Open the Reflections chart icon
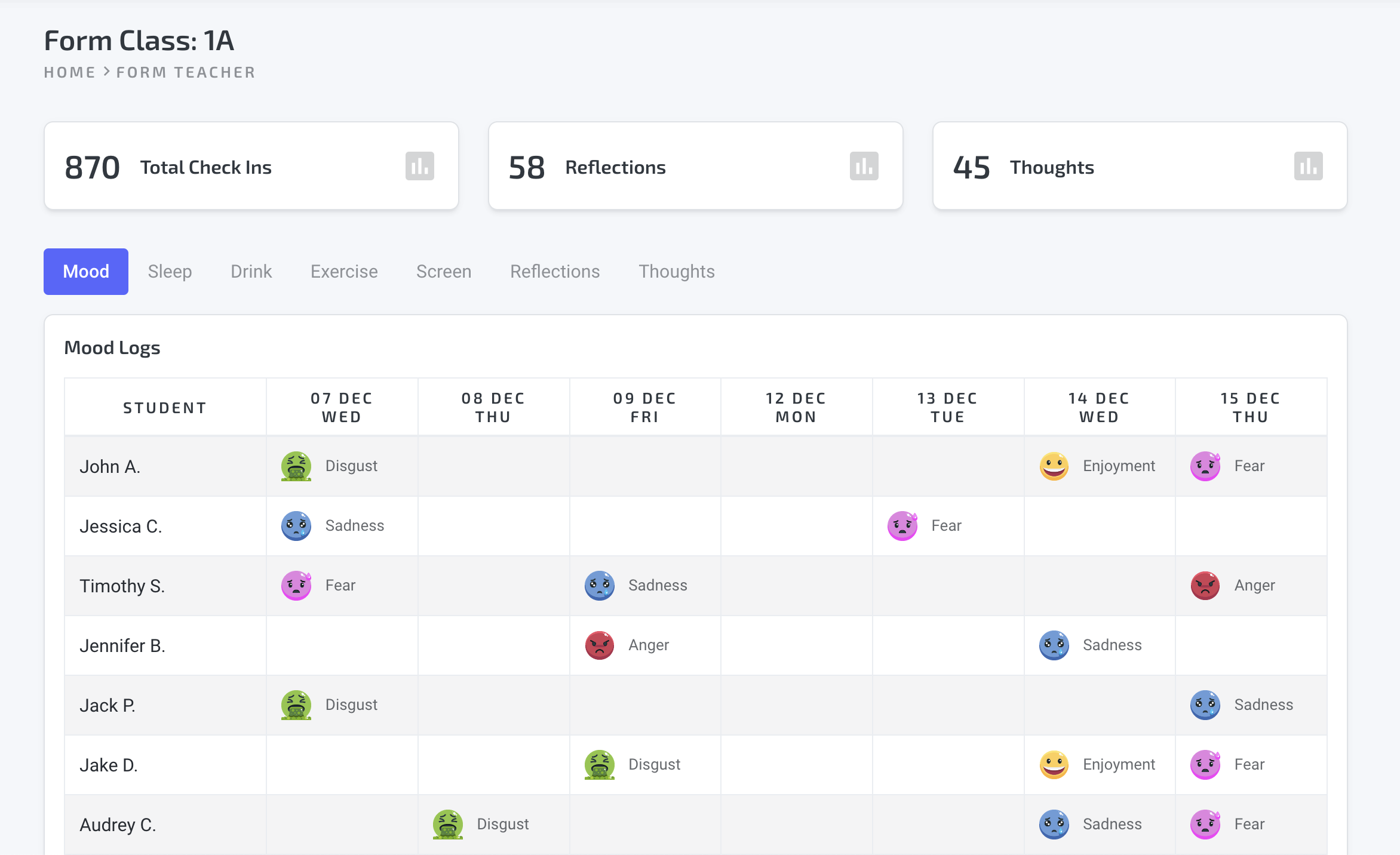This screenshot has height=855, width=1400. tap(864, 166)
